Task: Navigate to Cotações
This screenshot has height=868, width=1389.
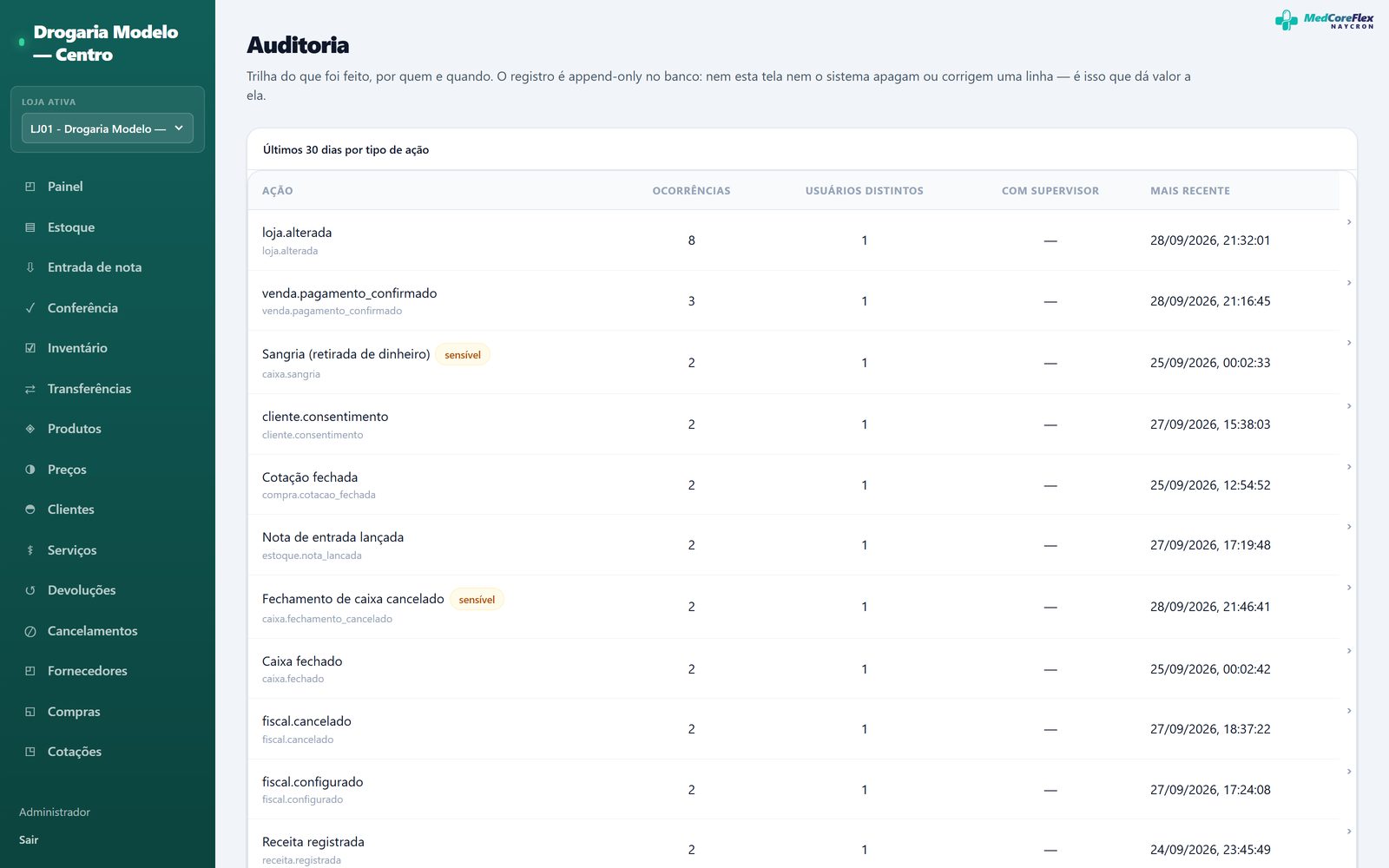Action: point(108,752)
